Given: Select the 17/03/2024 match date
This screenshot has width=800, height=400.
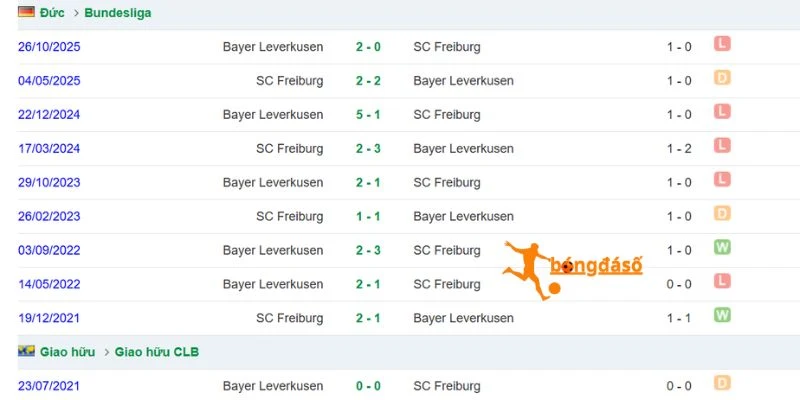Looking at the screenshot, I should [49, 148].
